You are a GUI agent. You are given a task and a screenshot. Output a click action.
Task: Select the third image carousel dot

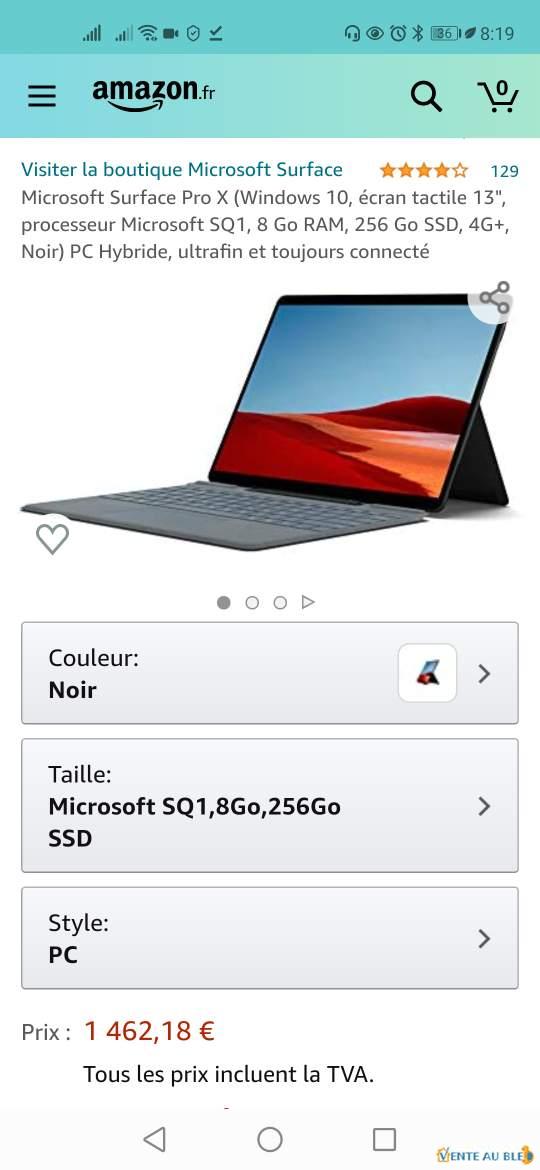pos(280,602)
